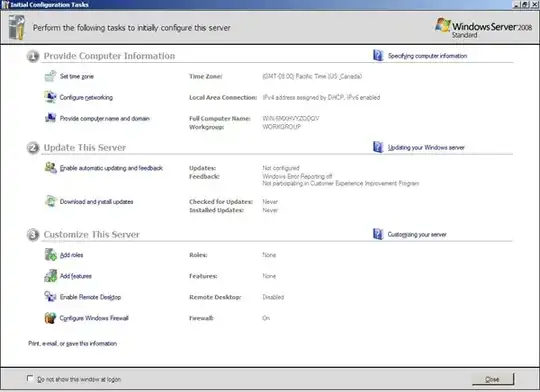The width and height of the screenshot is (540, 392).
Task: Click the Provide Computer Information heading
Action: tap(109, 56)
